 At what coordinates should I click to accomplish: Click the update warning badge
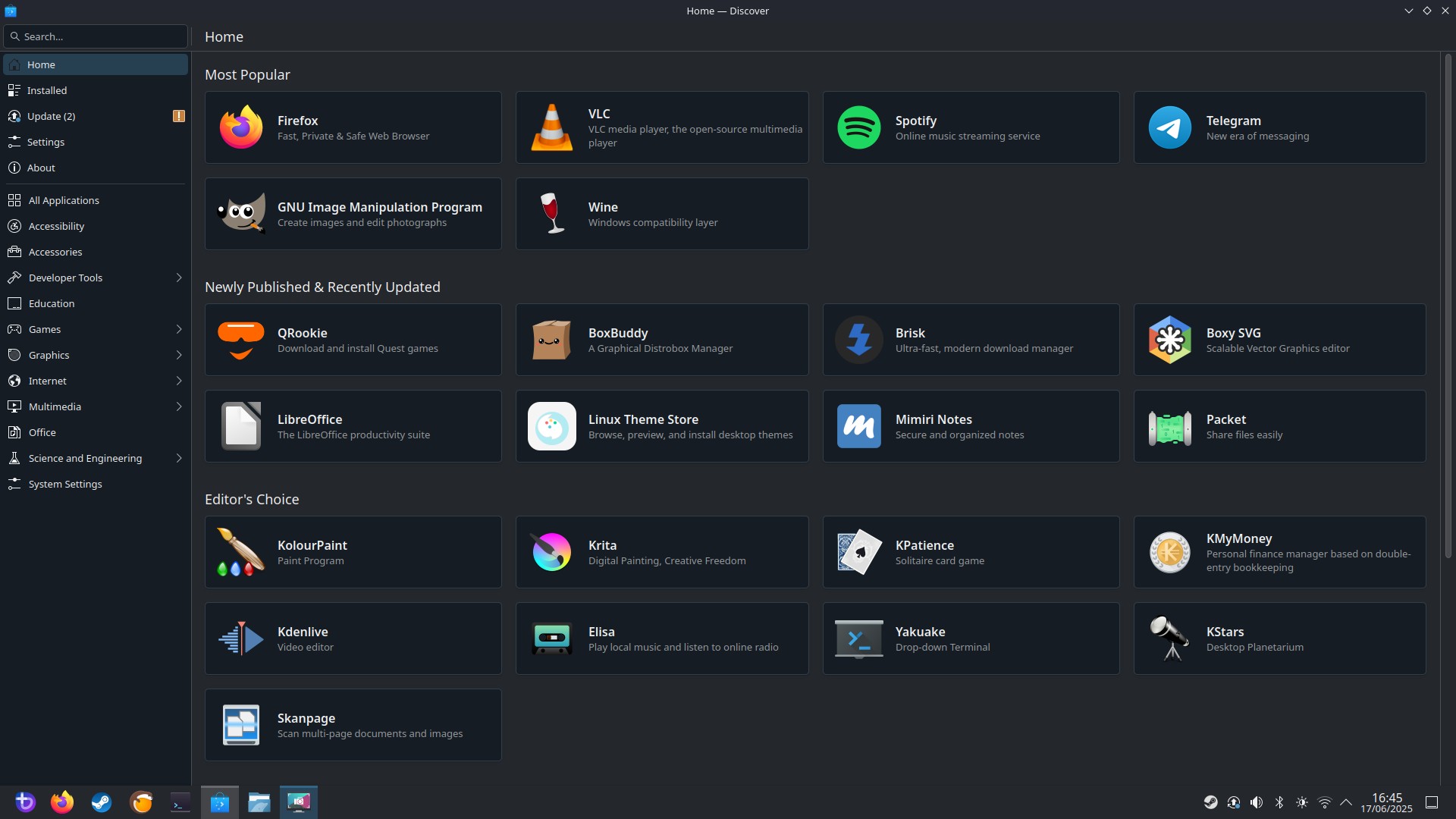tap(179, 116)
